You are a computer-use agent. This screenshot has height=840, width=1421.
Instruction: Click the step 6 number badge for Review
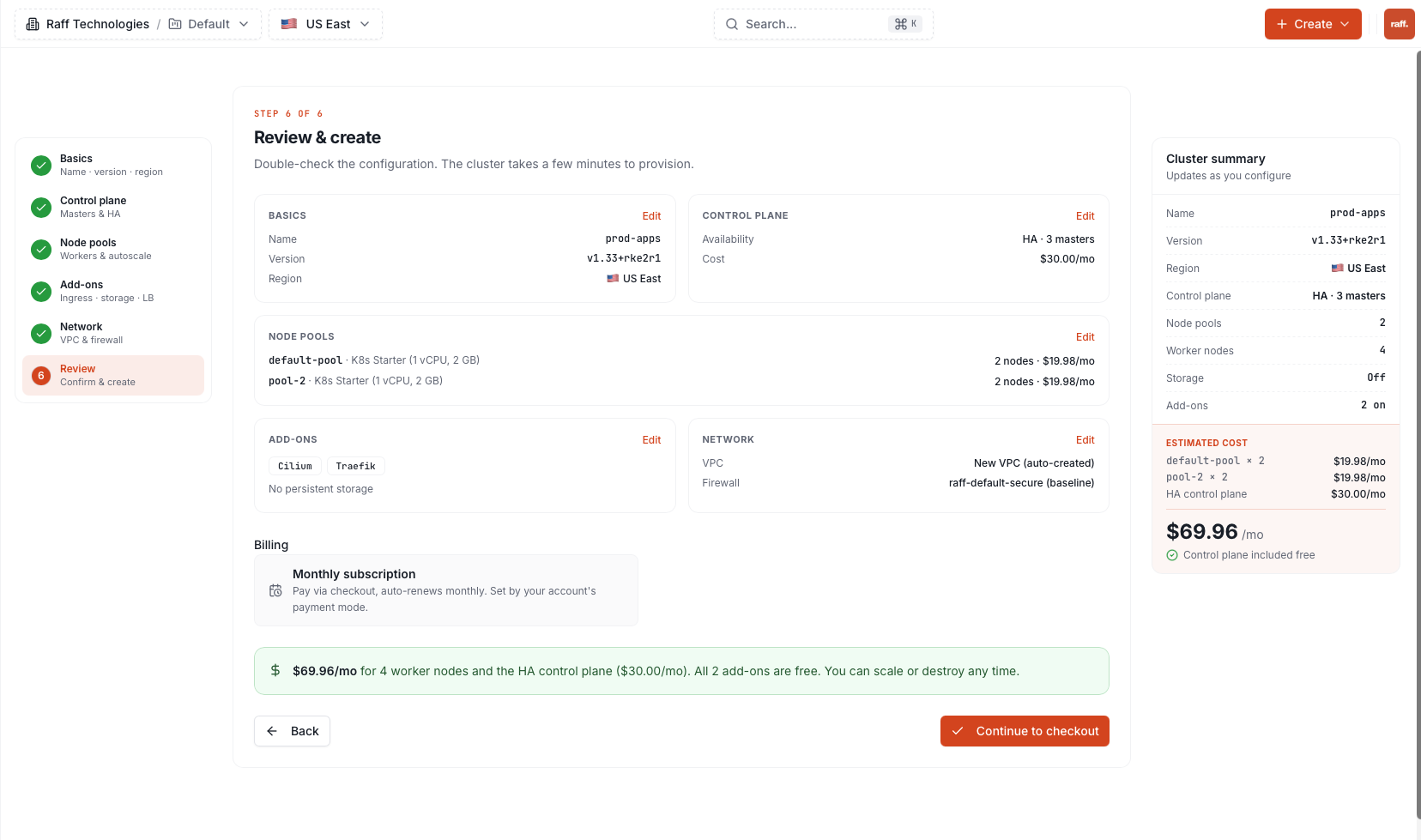point(41,376)
